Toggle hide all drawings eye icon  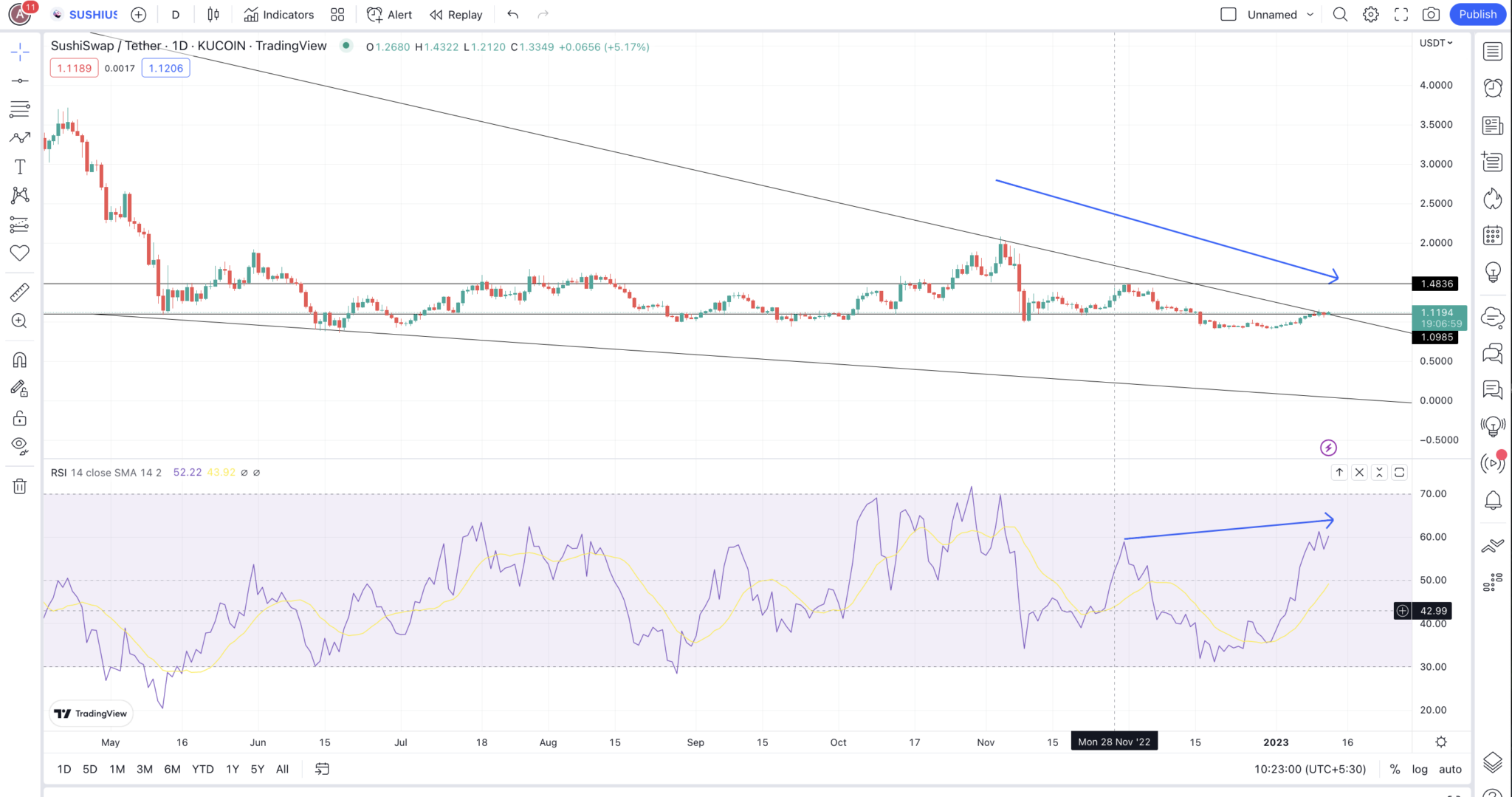(x=20, y=445)
